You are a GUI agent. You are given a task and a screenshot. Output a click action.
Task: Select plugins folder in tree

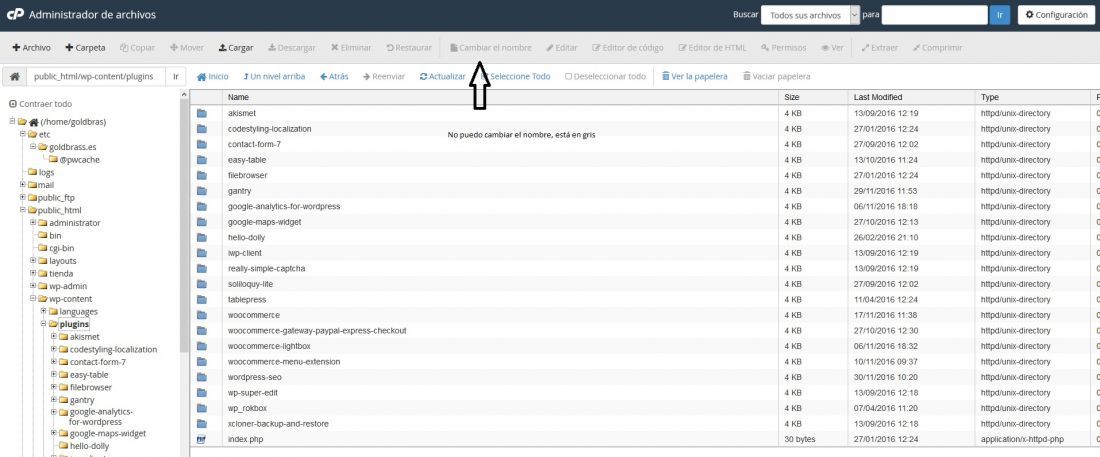tap(74, 324)
